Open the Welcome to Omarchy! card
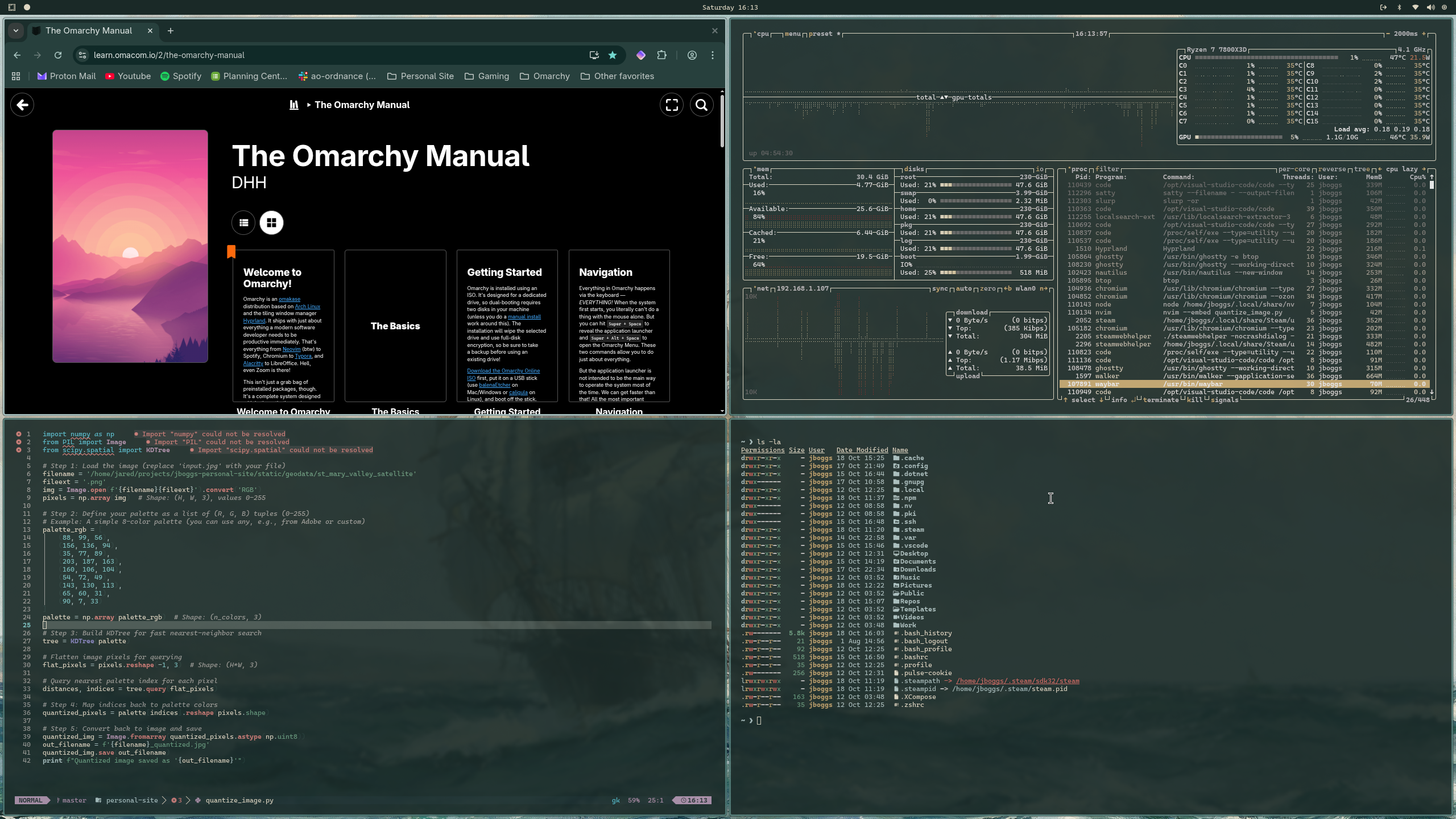Viewport: 1456px width, 819px height. (x=283, y=326)
